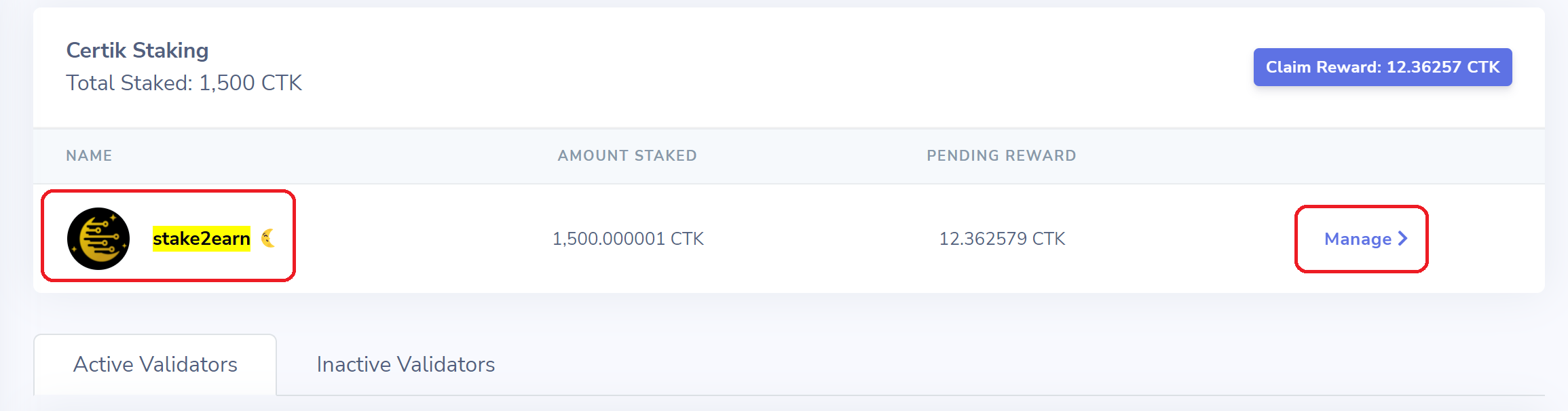
Task: Click the chevron arrow next to Manage
Action: 1402,239
